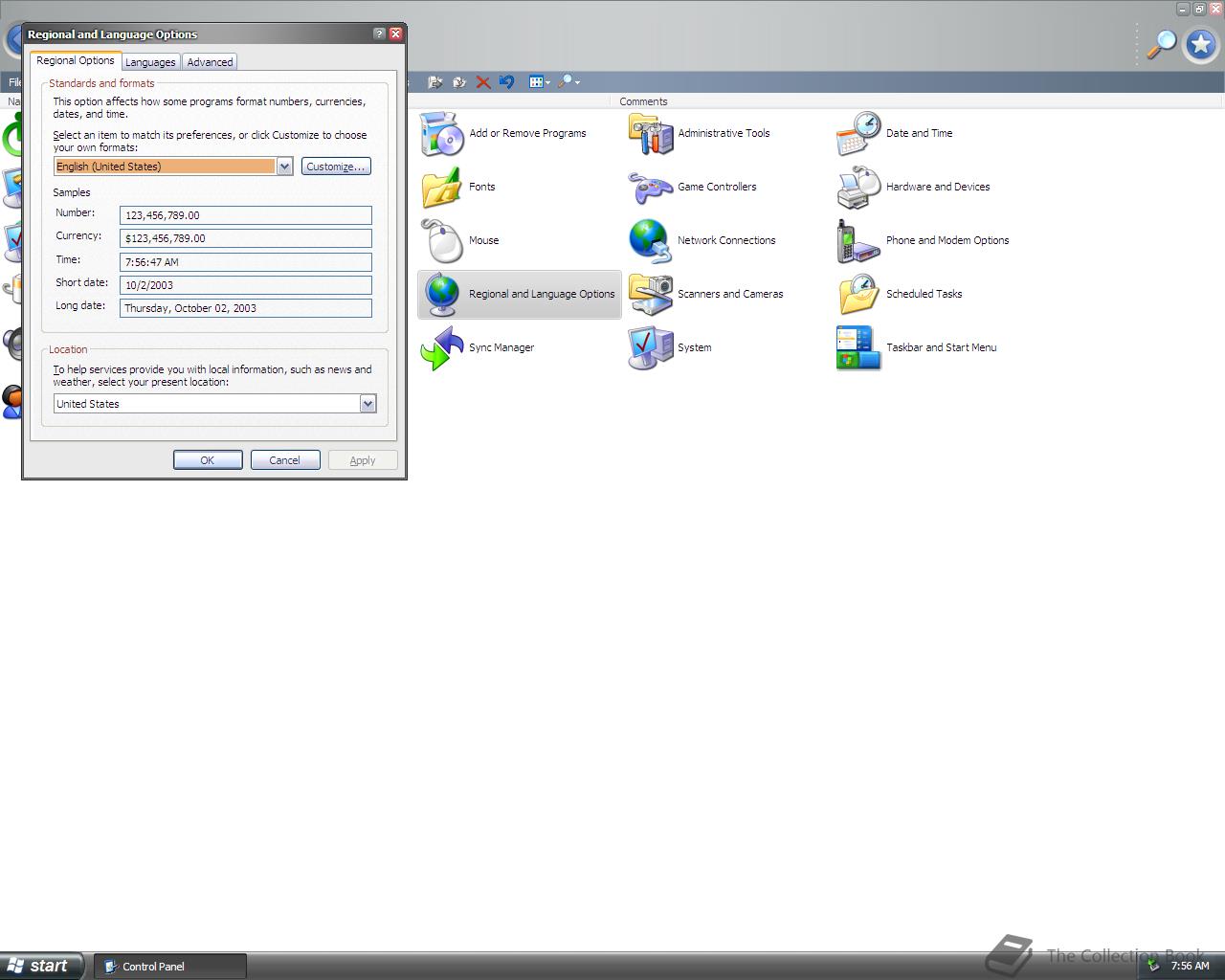Click the Customize... button
The width and height of the screenshot is (1225, 980).
[x=336, y=167]
